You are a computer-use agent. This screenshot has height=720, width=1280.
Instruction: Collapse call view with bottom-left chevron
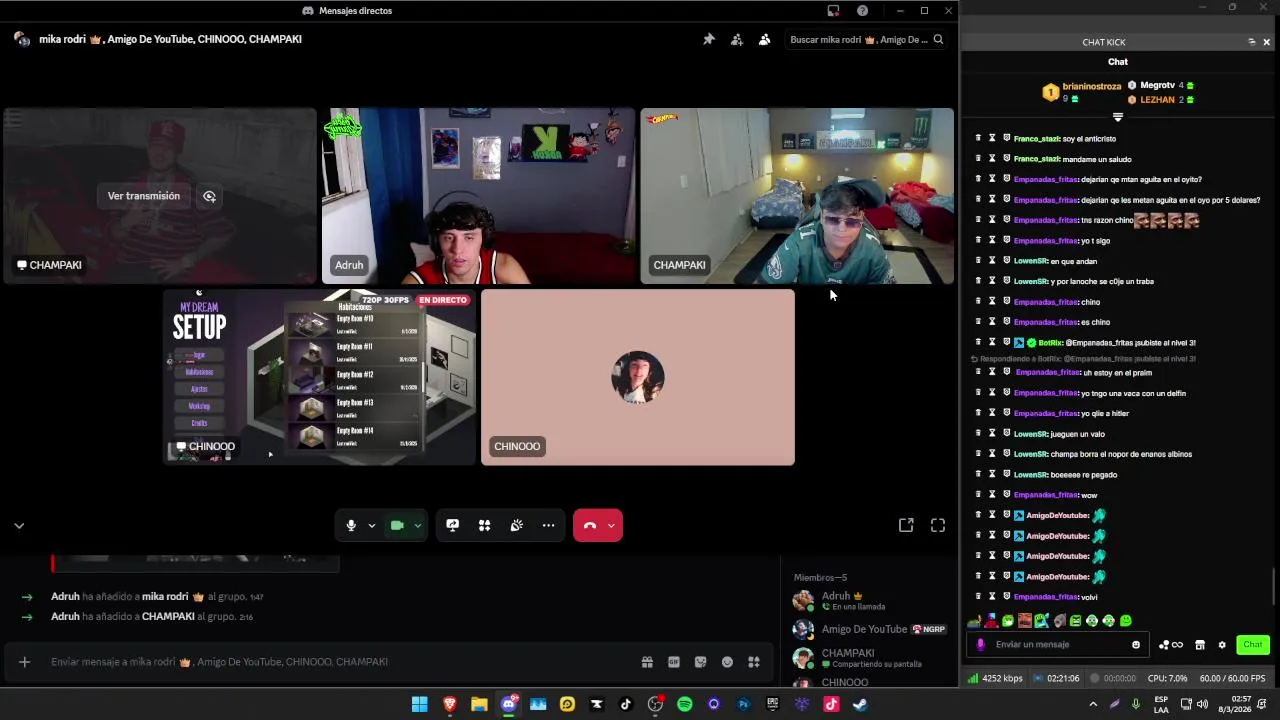(x=19, y=525)
